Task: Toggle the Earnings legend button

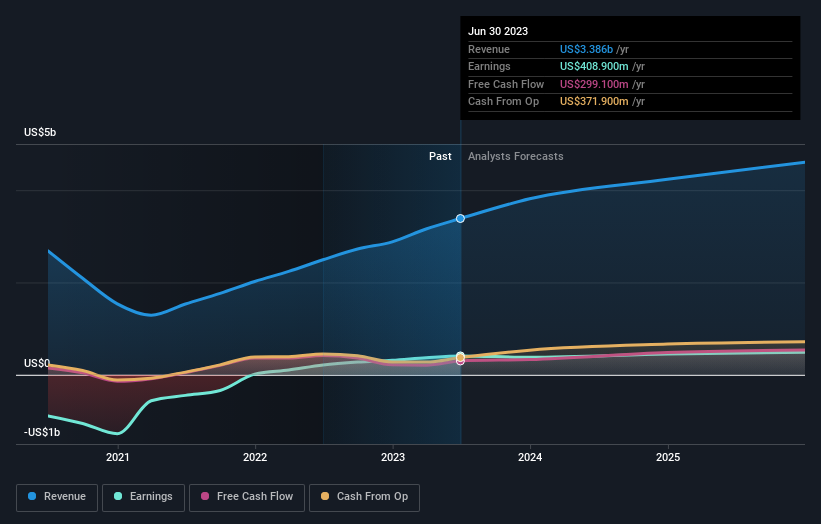Action: (143, 497)
